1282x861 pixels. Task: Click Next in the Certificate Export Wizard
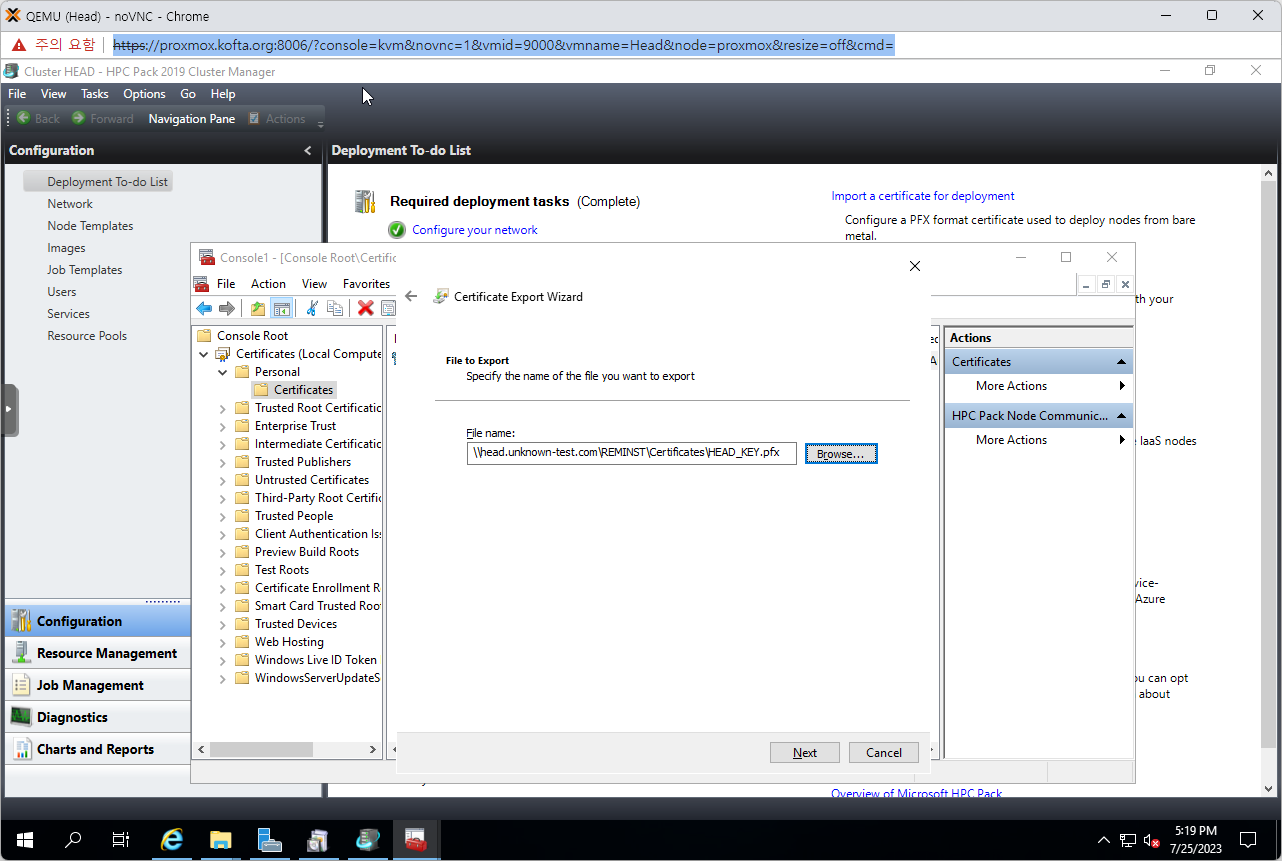coord(804,753)
